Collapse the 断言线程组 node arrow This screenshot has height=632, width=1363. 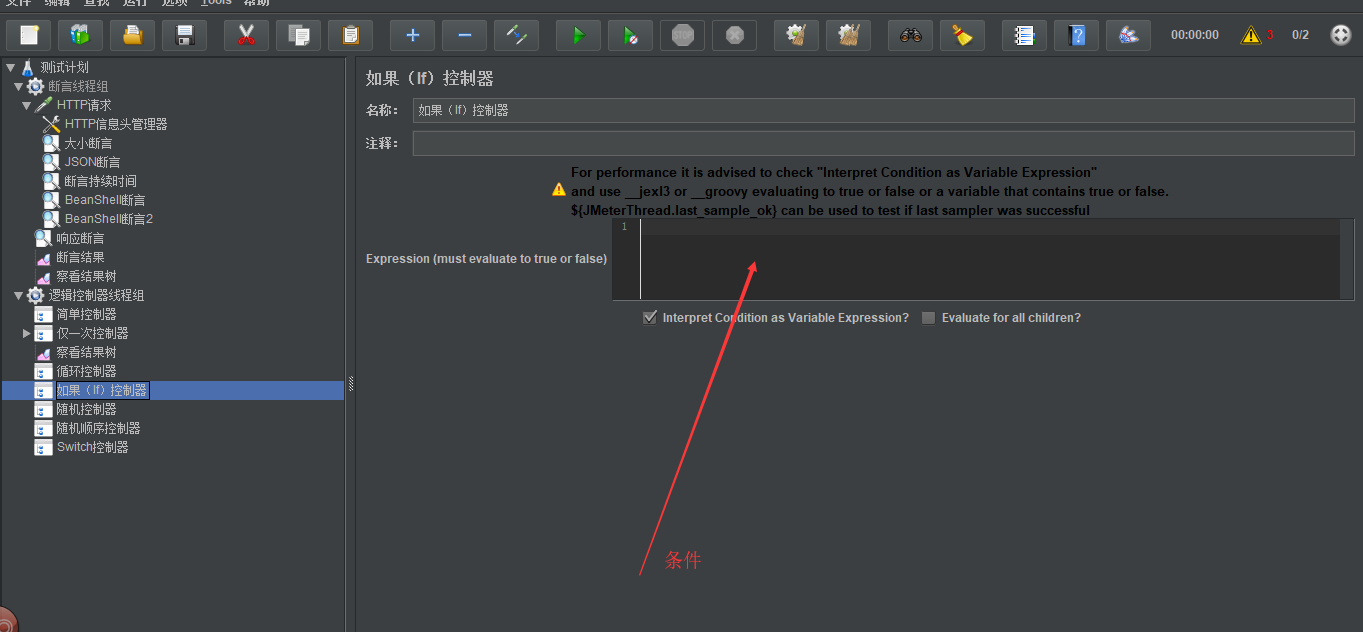(x=18, y=86)
